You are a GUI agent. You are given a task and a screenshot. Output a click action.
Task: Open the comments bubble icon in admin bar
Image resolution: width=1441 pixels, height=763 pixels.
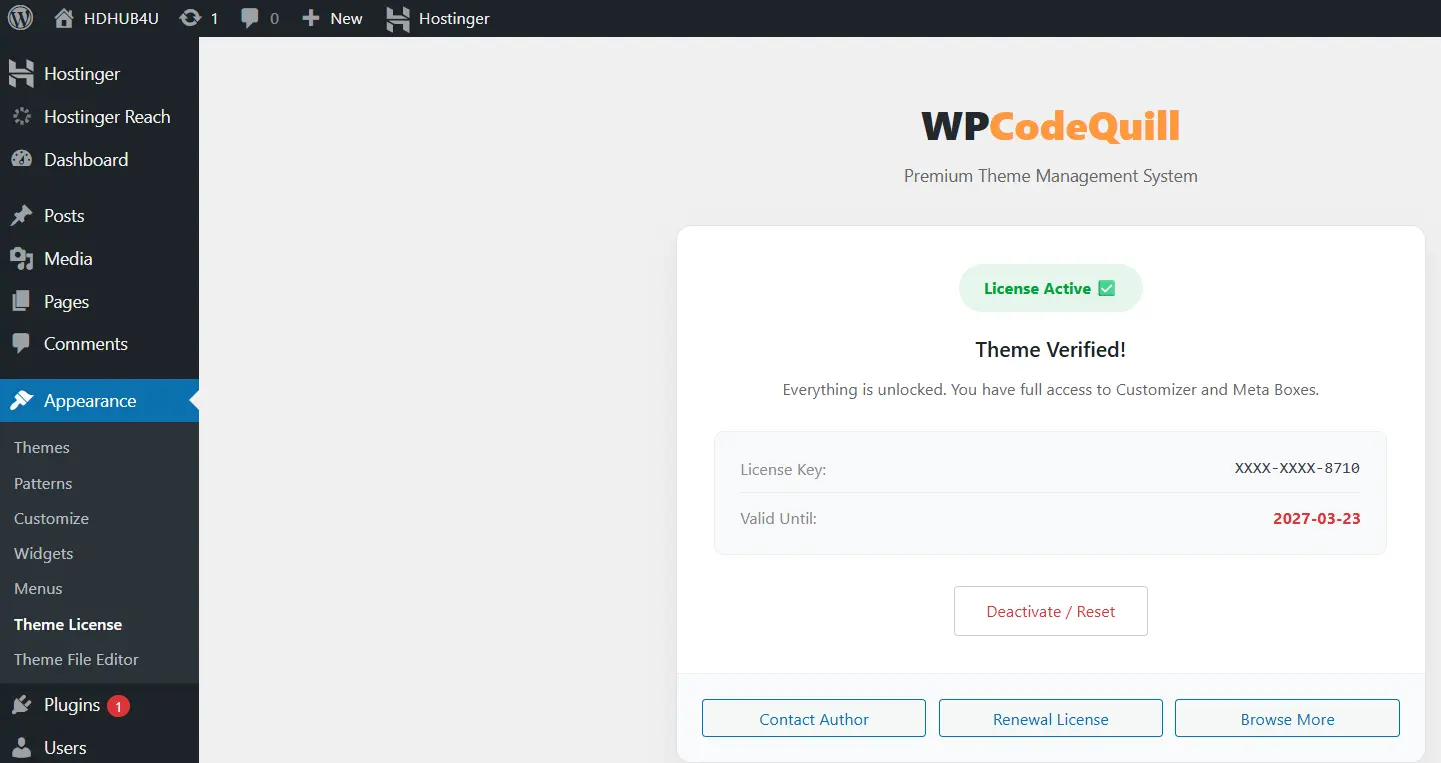pos(250,18)
